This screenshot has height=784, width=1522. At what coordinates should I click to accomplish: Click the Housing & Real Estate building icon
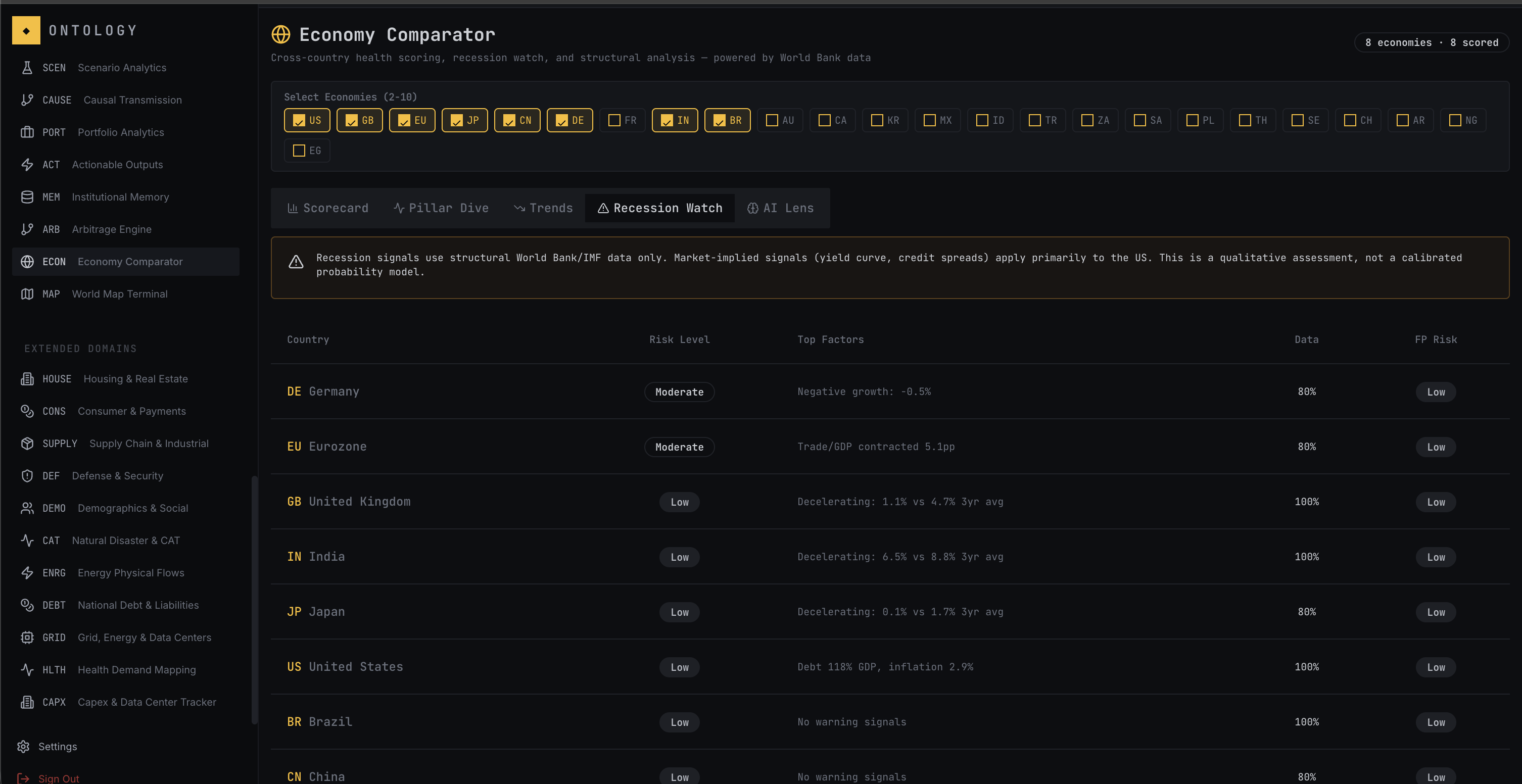tap(28, 379)
